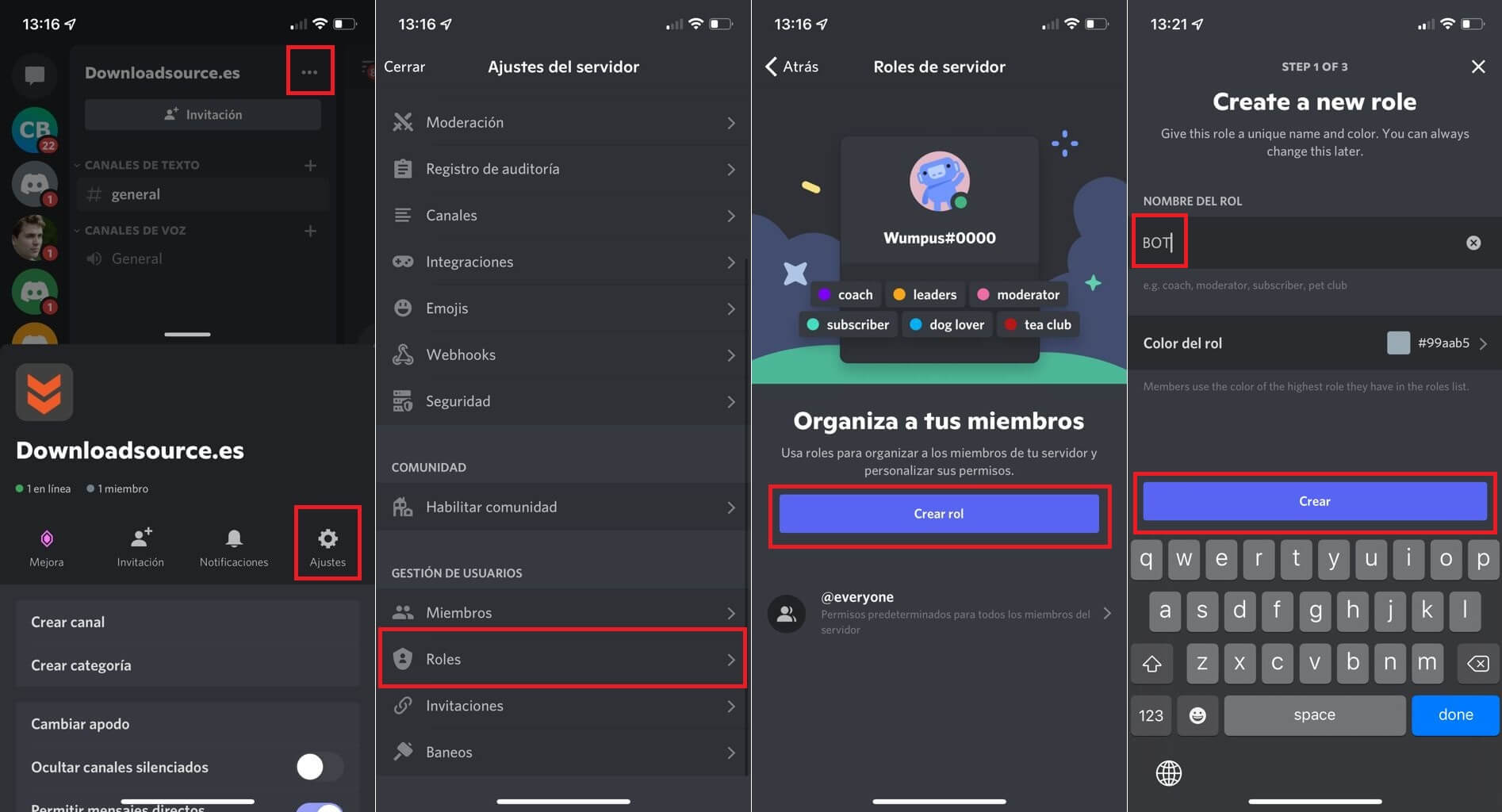Tap the Ajustes gear icon
Viewport: 1502px width, 812px height.
(x=328, y=539)
